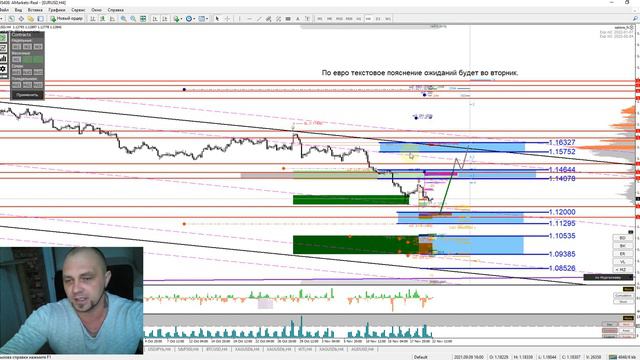640x360 pixels.
Task: Click the 1.12000 price level label
Action: pyautogui.click(x=562, y=212)
